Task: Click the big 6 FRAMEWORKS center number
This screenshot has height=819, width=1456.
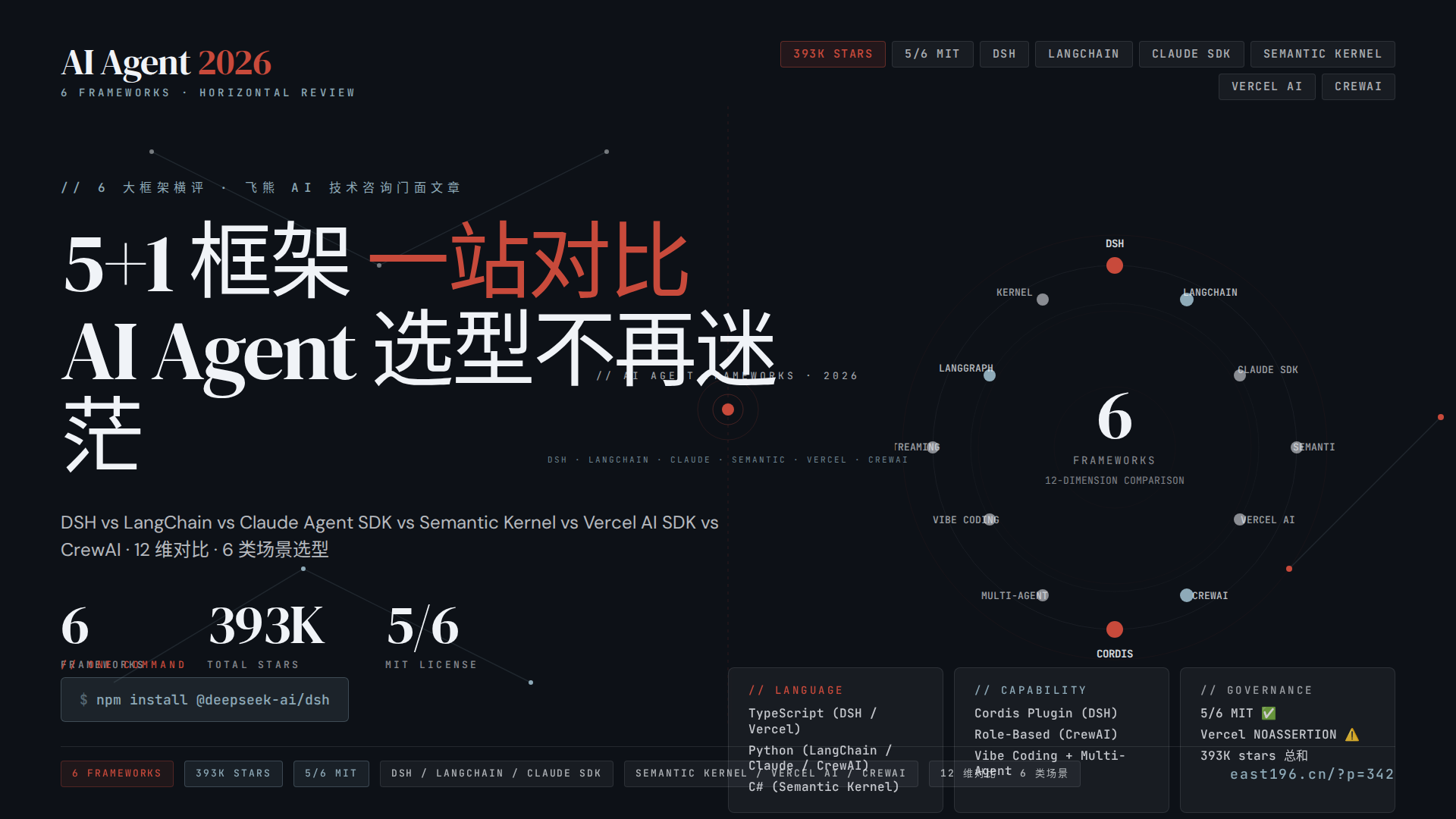Action: 1115,417
